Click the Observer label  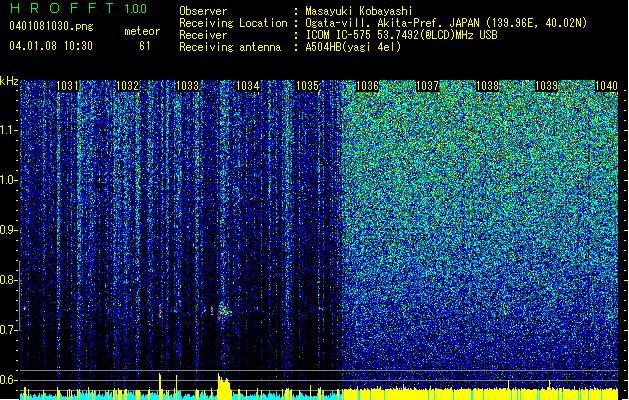[203, 11]
